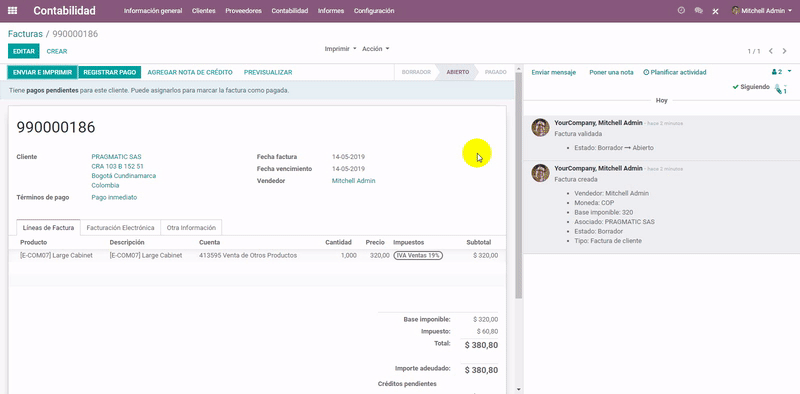
Task: Click IVA Ventas 19% tax tag
Action: pos(418,255)
